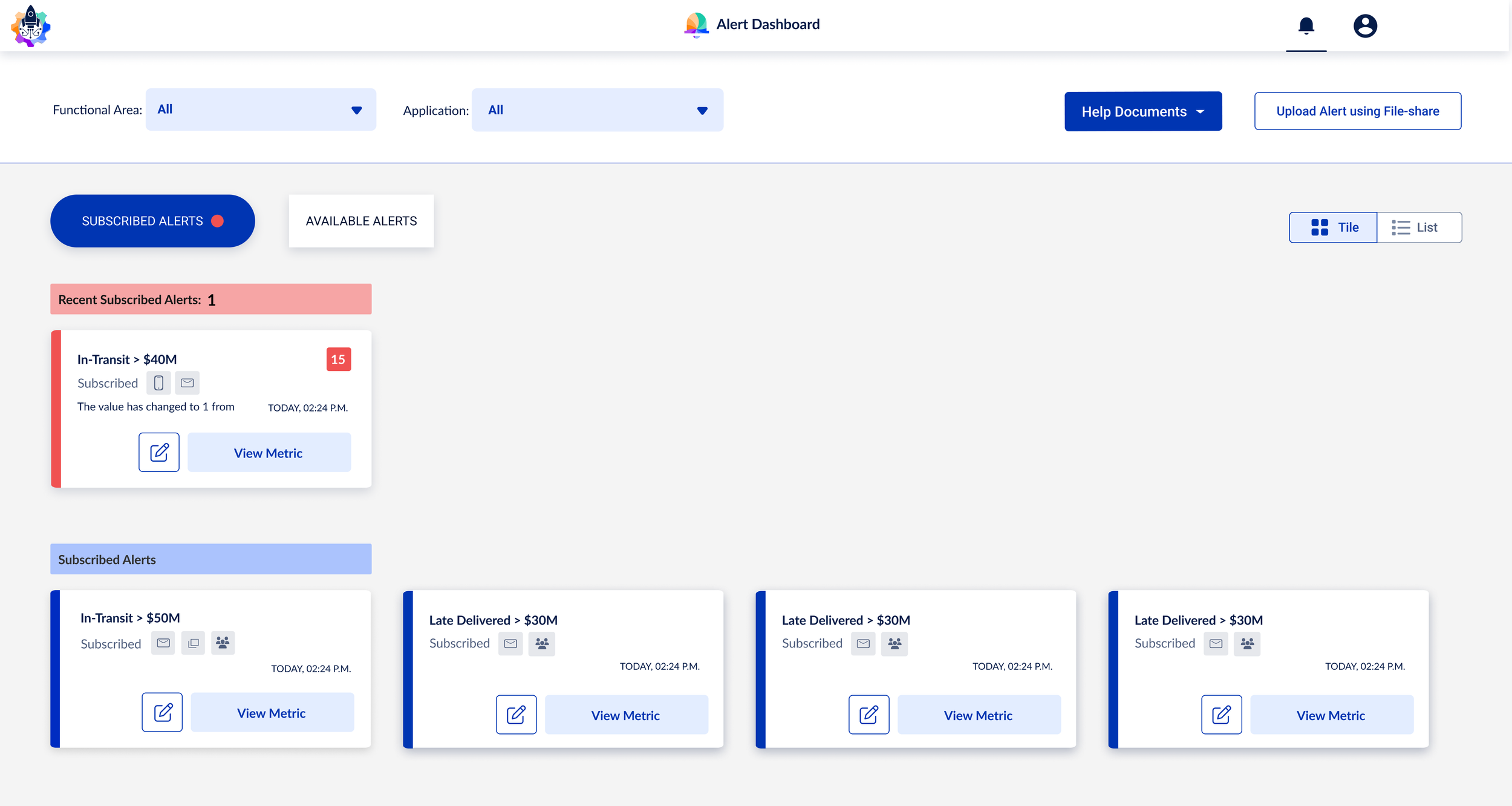Click the copy icon on In-Transit > $50M alert

tap(193, 643)
